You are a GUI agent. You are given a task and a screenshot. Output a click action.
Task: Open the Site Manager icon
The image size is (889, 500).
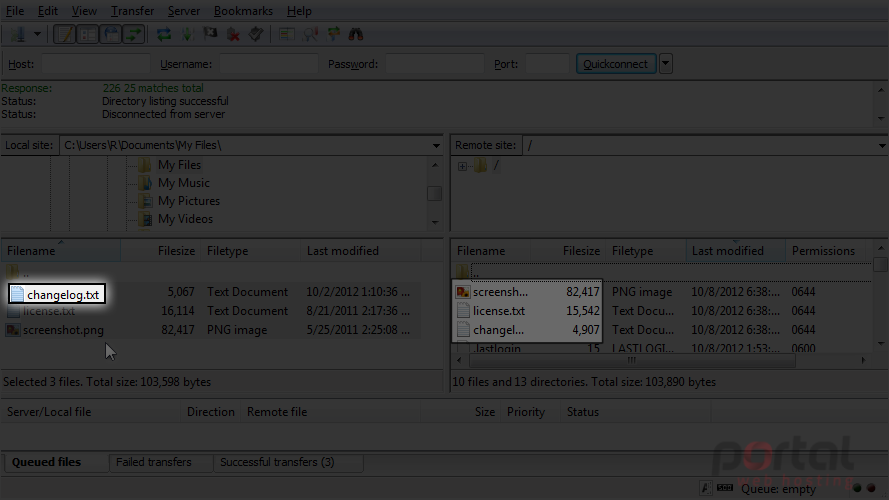(18, 35)
